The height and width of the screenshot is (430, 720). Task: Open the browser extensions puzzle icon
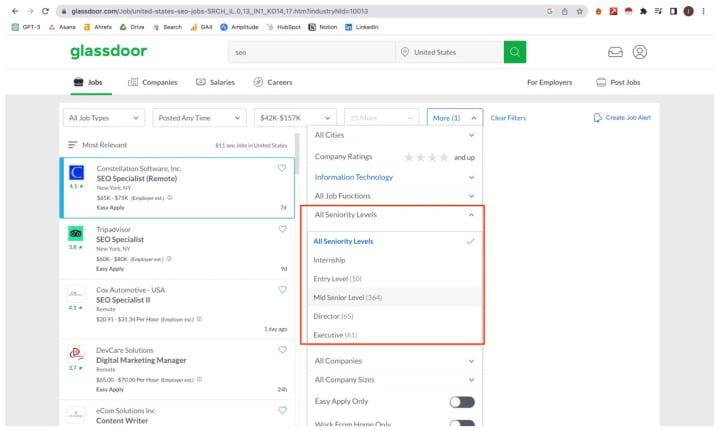coord(643,11)
